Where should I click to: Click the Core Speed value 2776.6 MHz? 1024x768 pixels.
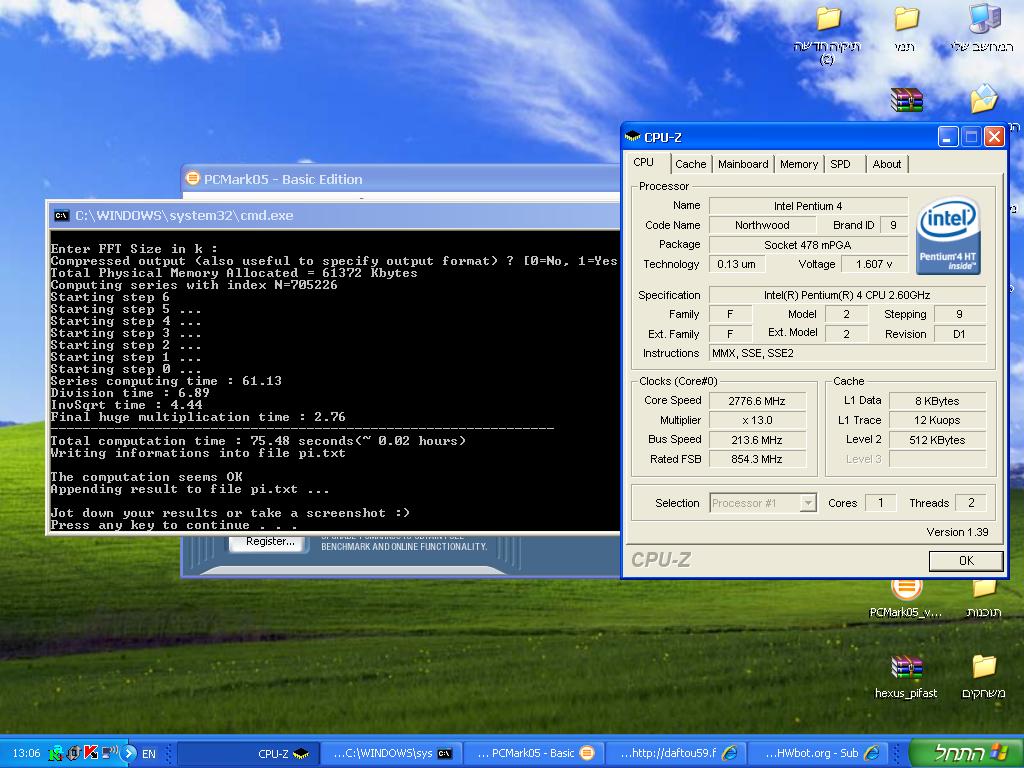pos(757,401)
